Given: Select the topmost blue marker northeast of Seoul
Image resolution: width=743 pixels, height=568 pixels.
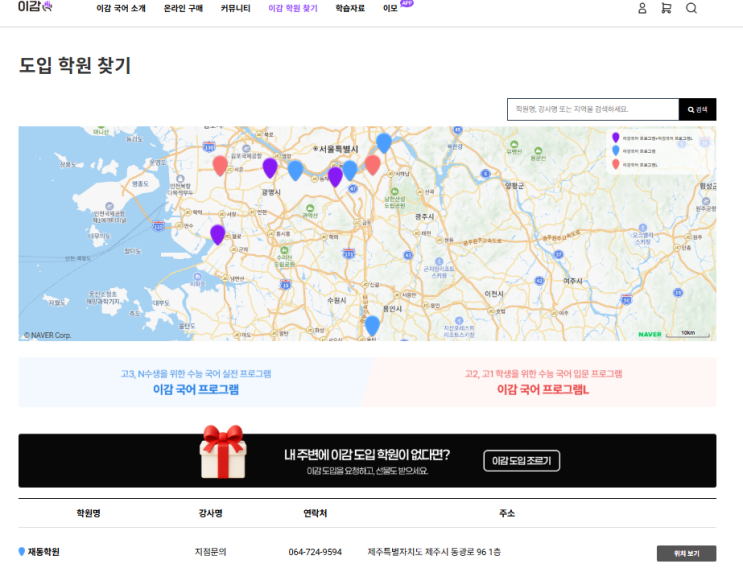Looking at the screenshot, I should tap(384, 143).
